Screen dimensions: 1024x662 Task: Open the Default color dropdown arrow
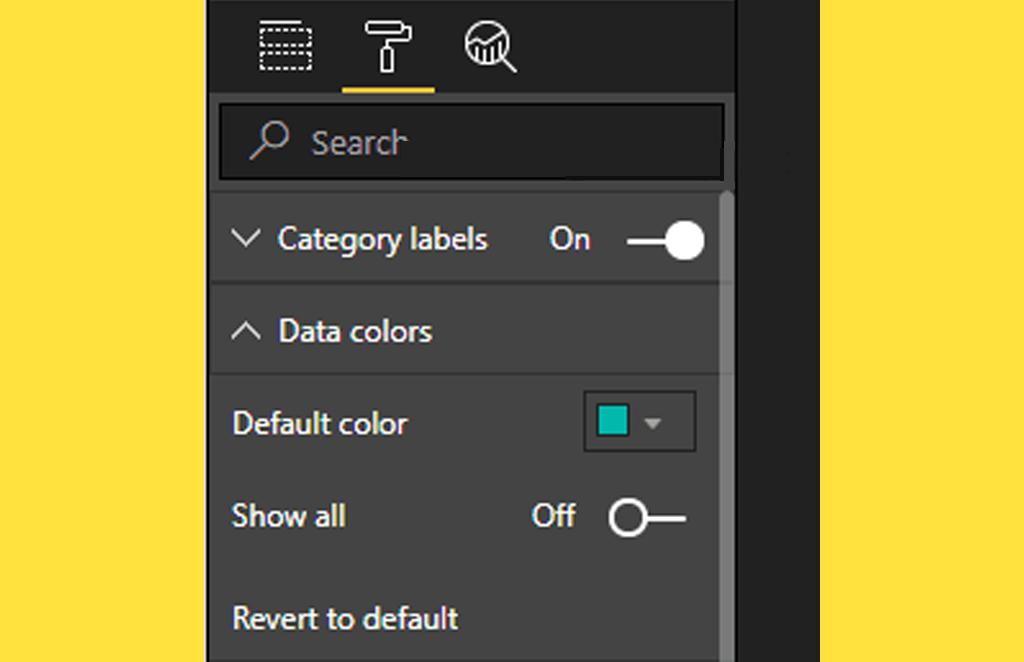click(x=654, y=423)
